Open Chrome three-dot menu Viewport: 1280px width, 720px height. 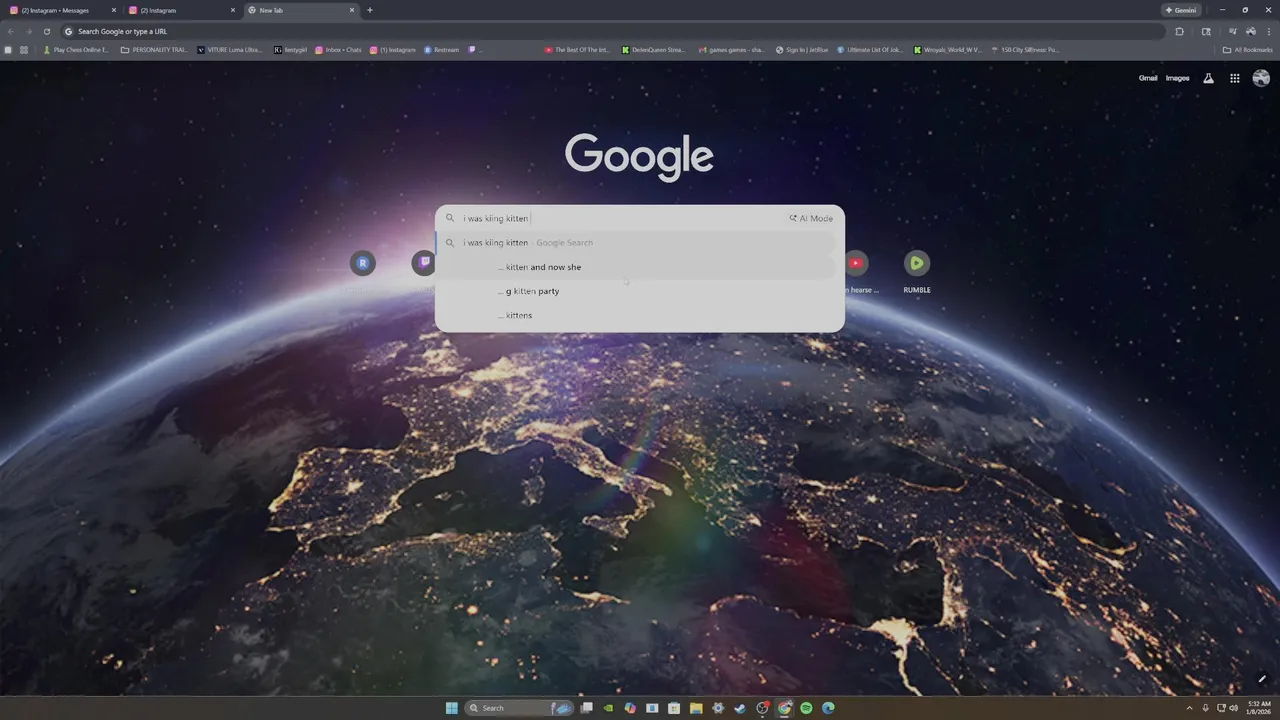click(x=1269, y=31)
